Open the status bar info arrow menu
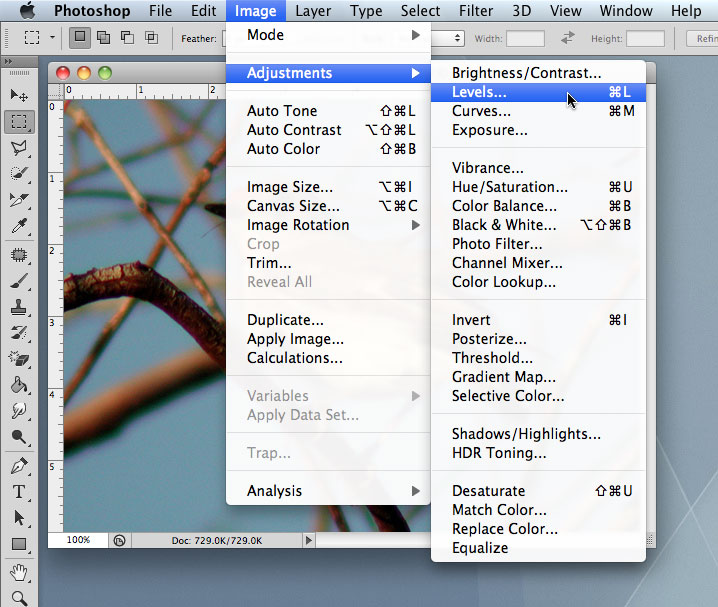The height and width of the screenshot is (607, 718). coord(309,541)
